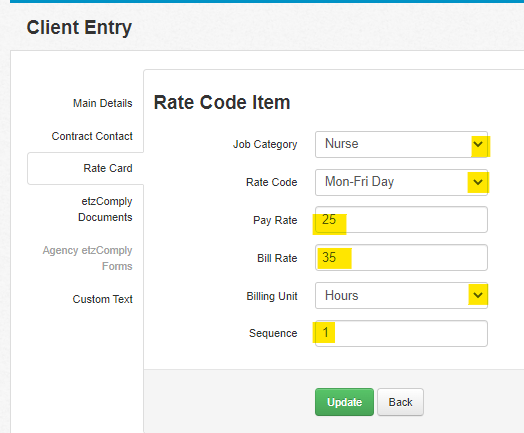Viewport: 524px width, 433px height.
Task: Open the Contract Contact tab
Action: [92, 136]
